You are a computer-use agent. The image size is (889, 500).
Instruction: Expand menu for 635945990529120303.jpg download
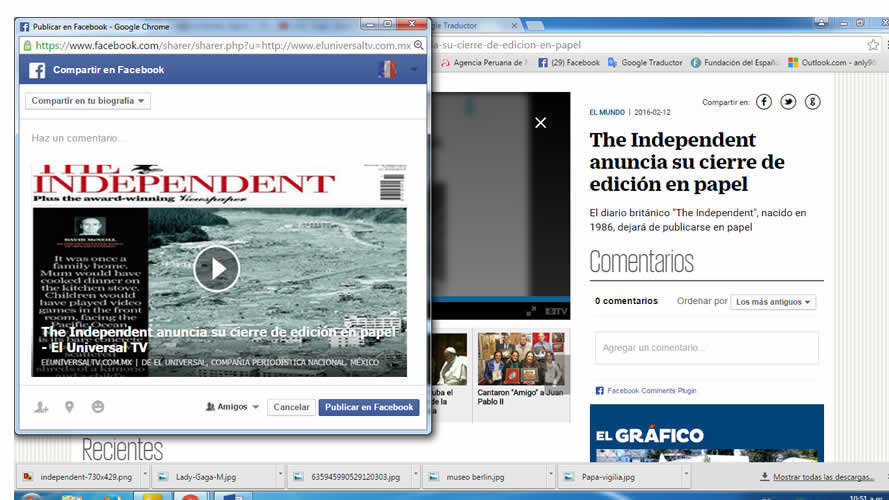416,474
